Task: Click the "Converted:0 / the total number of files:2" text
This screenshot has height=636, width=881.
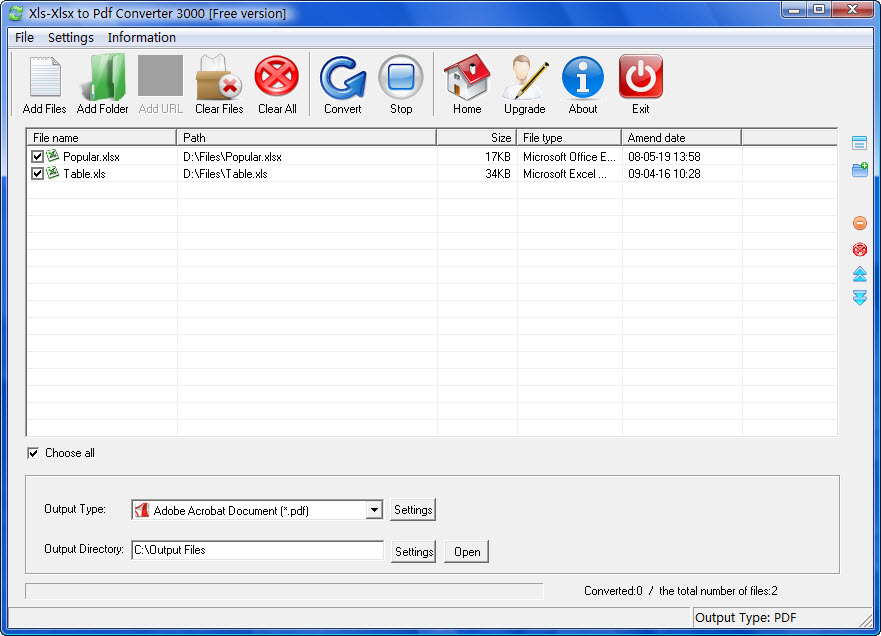Action: [681, 591]
